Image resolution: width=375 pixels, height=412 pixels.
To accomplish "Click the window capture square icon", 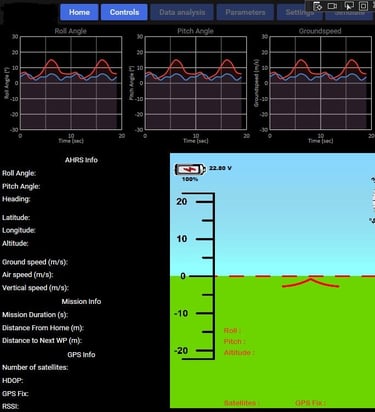I will pyautogui.click(x=363, y=6).
